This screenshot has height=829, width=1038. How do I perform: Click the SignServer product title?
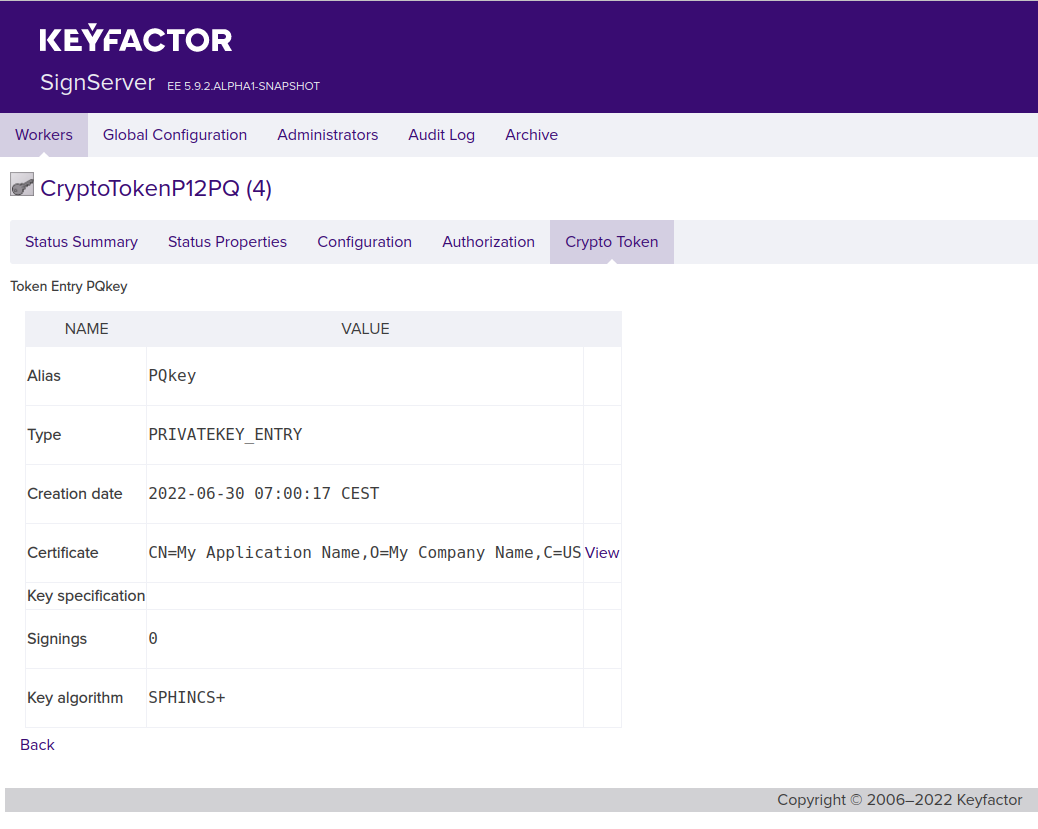(97, 82)
